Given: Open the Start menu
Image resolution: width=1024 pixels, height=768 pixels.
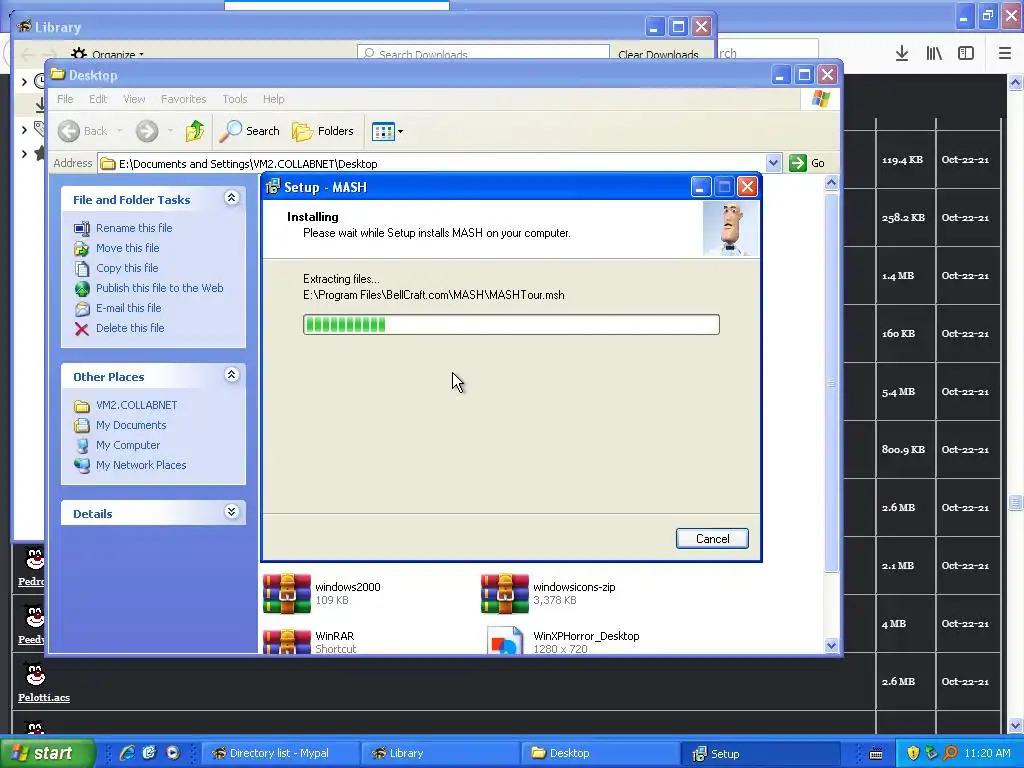Looking at the screenshot, I should click(47, 753).
